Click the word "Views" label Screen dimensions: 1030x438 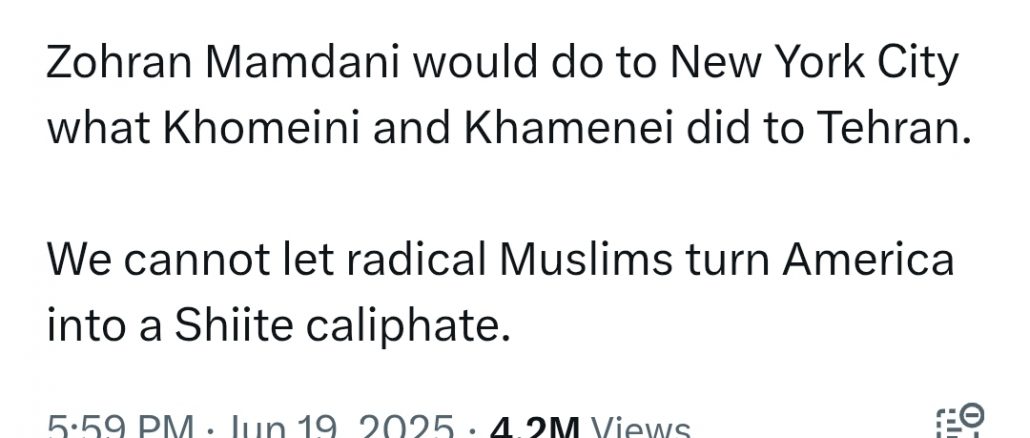coord(640,425)
